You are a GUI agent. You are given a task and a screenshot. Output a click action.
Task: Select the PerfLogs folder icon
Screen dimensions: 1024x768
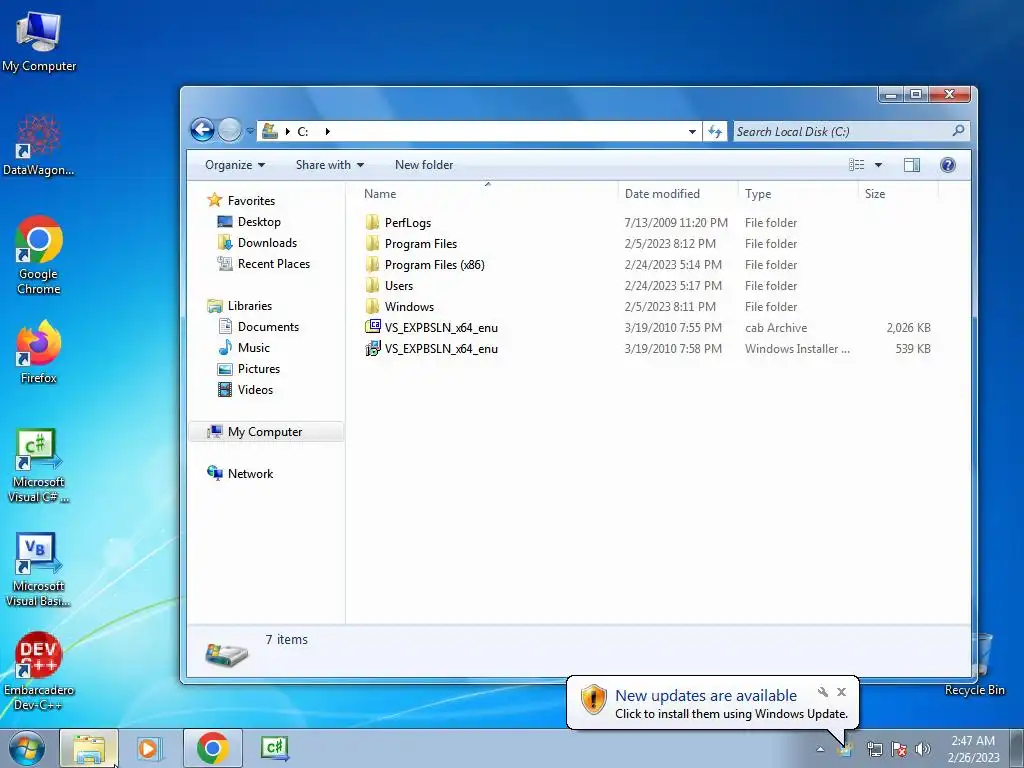point(372,223)
